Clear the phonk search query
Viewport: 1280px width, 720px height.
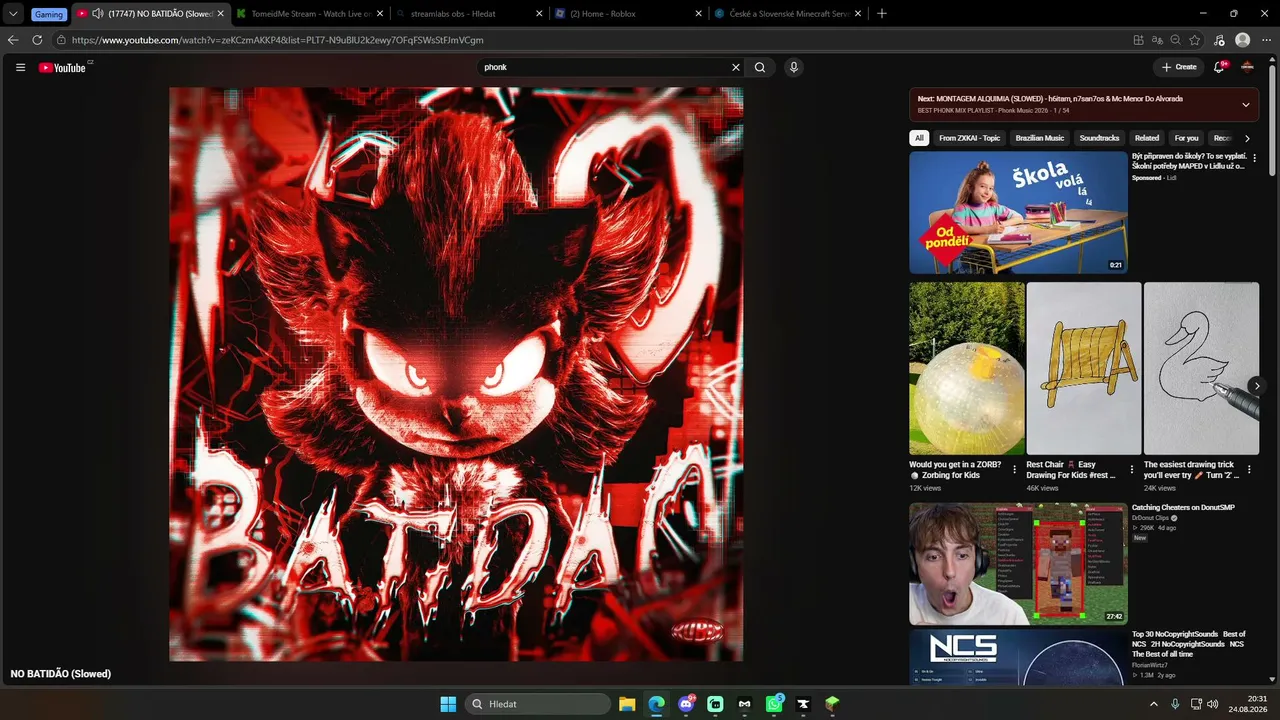pos(736,67)
